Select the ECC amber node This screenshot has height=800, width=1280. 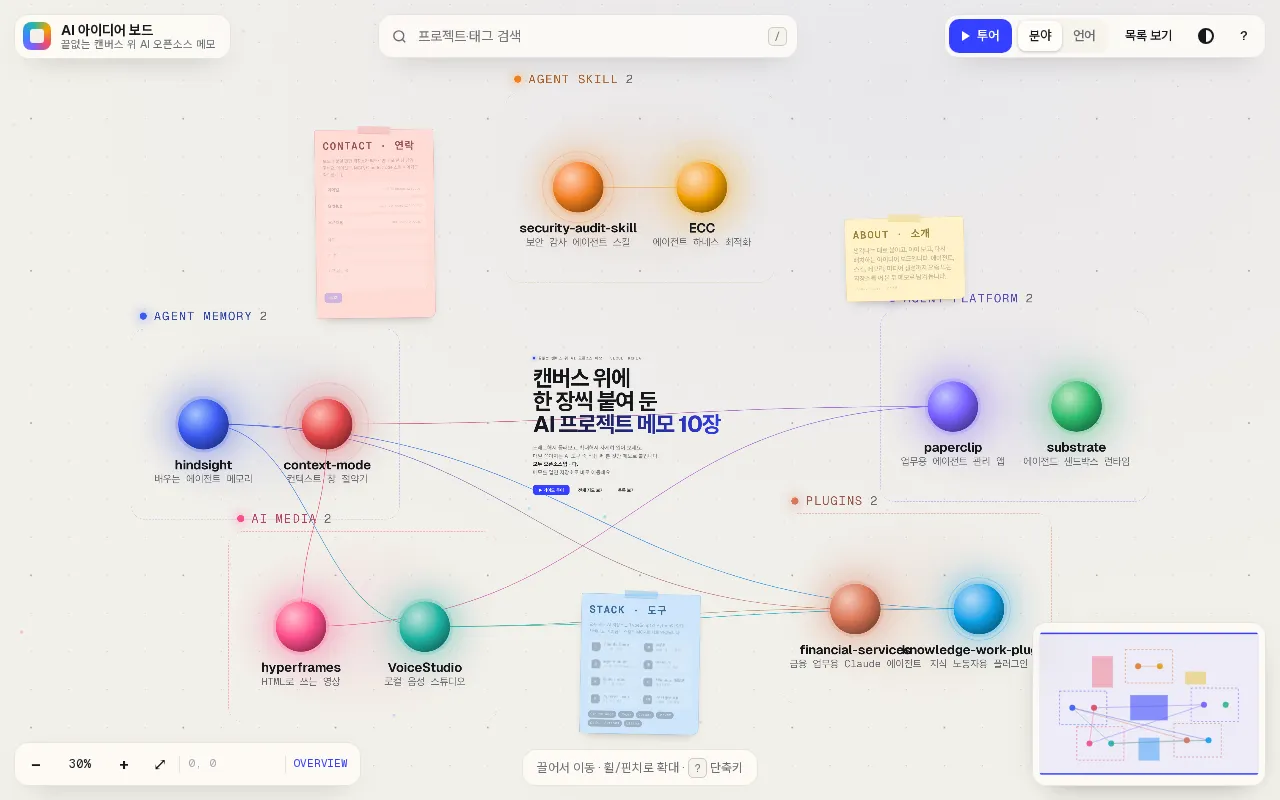(701, 187)
